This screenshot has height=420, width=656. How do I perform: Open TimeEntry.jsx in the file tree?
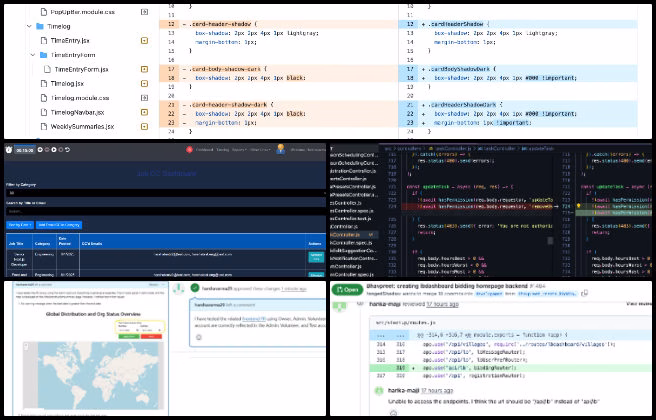click(70, 41)
